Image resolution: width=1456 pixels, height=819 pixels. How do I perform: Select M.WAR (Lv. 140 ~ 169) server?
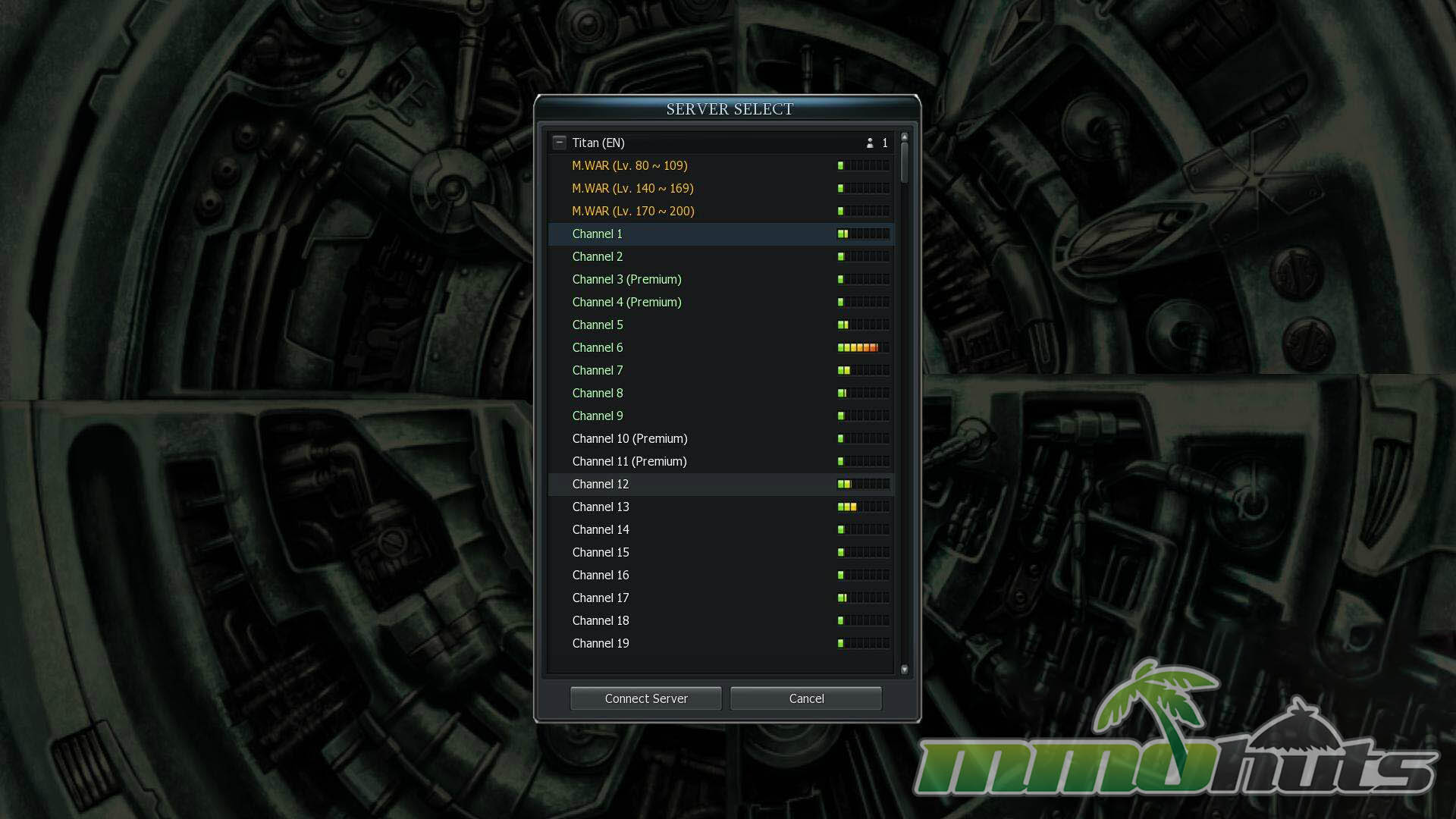632,188
